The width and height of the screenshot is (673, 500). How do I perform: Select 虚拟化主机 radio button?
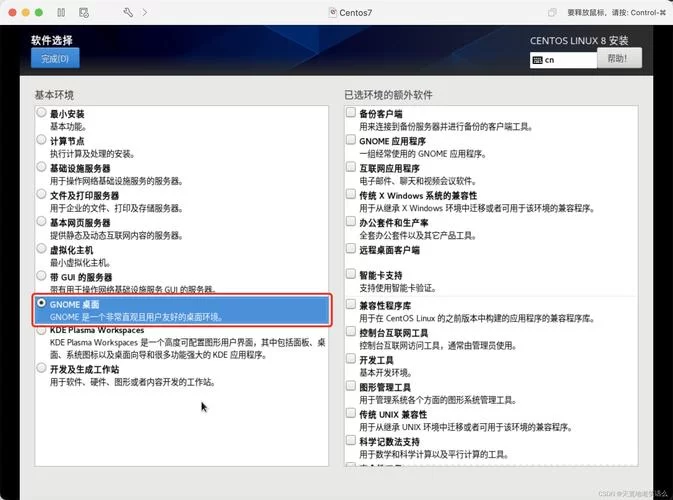pyautogui.click(x=41, y=248)
